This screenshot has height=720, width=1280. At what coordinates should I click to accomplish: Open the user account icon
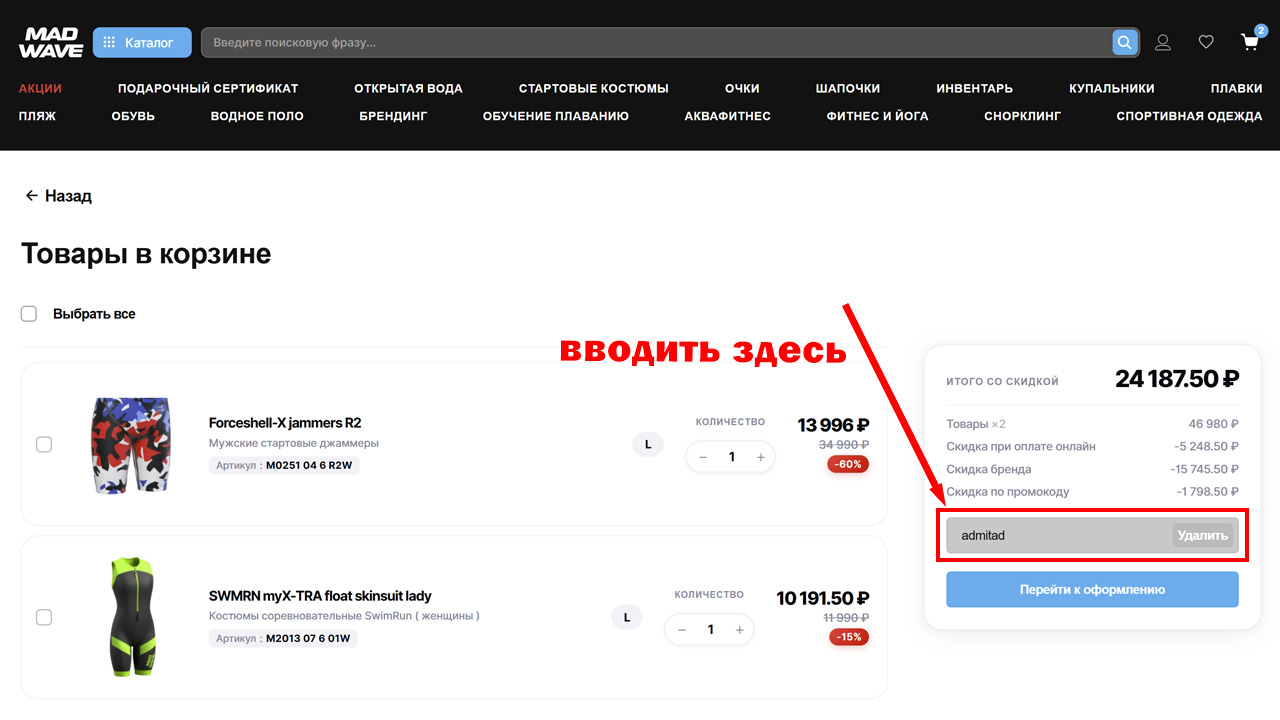pyautogui.click(x=1163, y=42)
